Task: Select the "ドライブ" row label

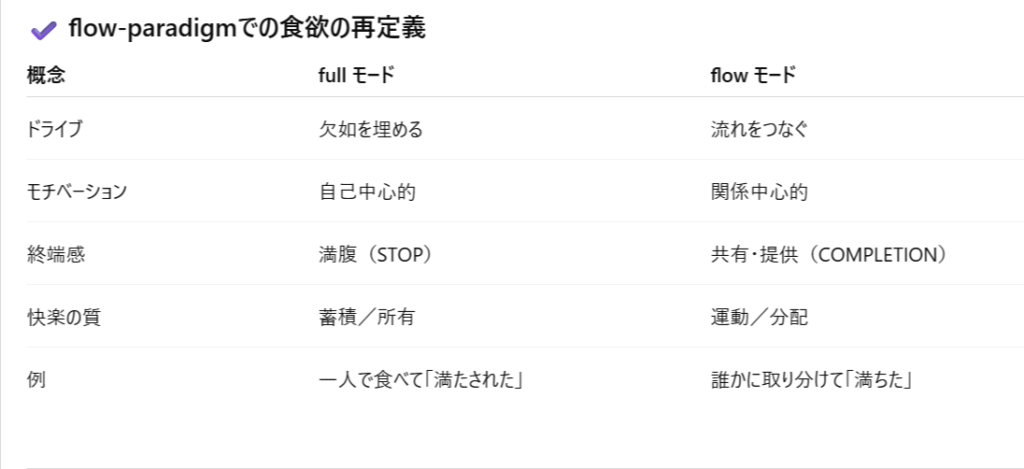Action: tap(54, 129)
